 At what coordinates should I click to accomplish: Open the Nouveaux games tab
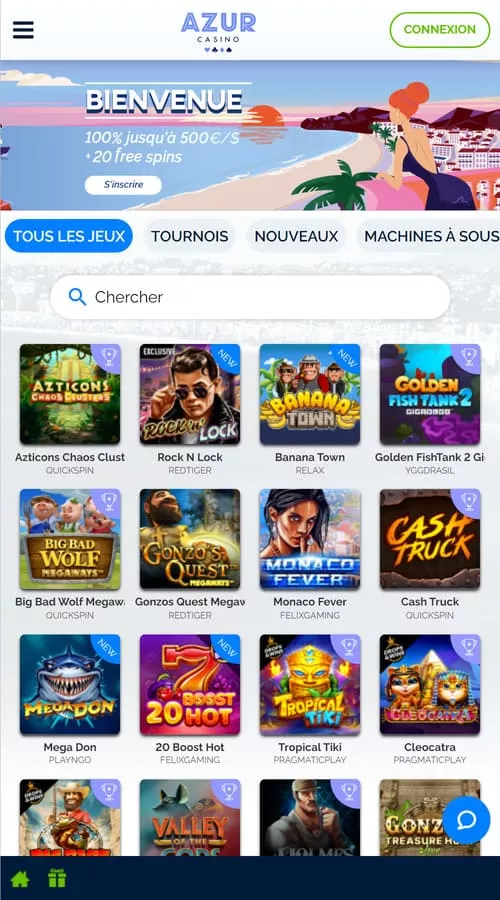click(x=296, y=236)
